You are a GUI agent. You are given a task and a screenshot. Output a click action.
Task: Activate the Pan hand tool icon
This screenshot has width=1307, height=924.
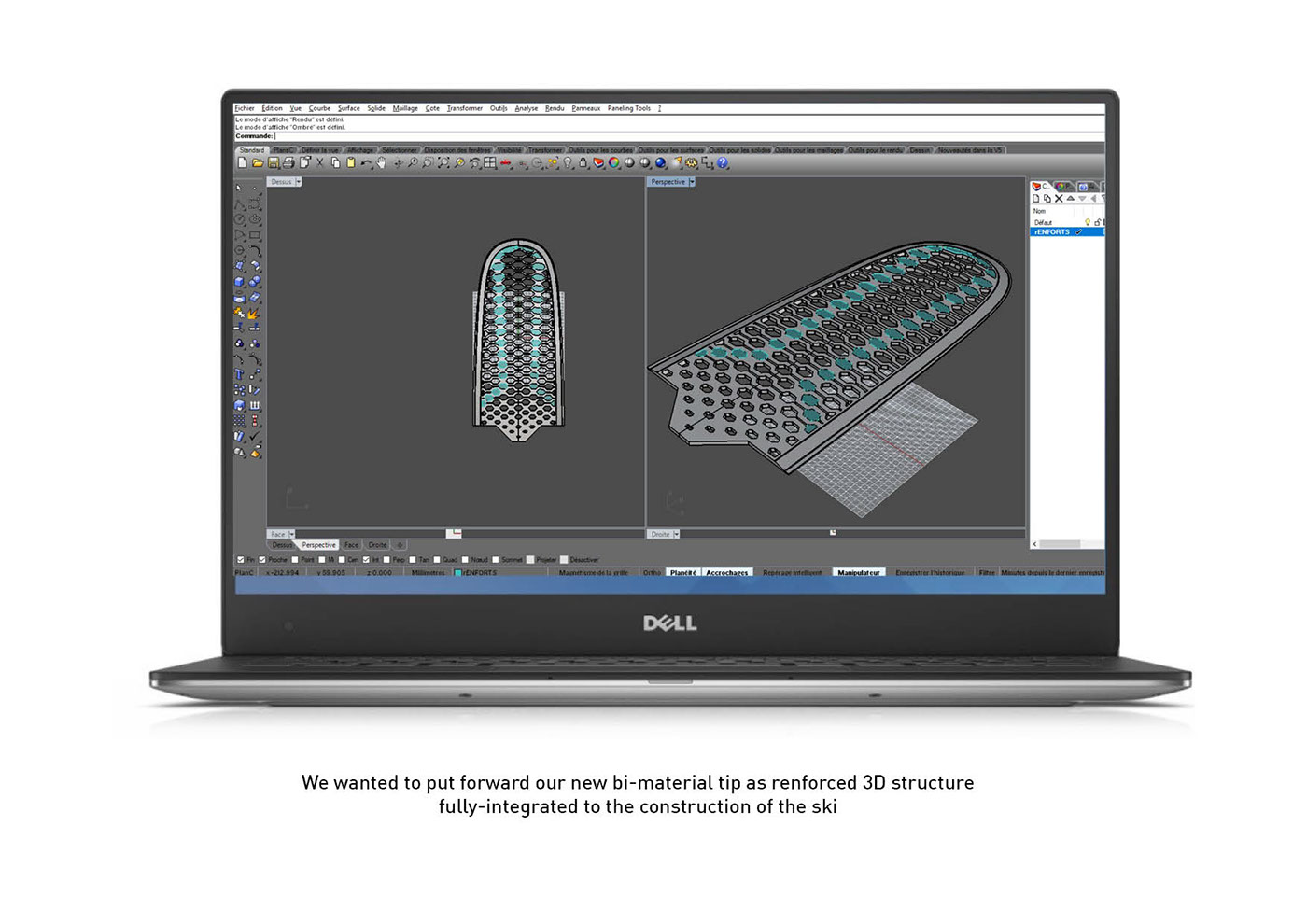pos(384,162)
